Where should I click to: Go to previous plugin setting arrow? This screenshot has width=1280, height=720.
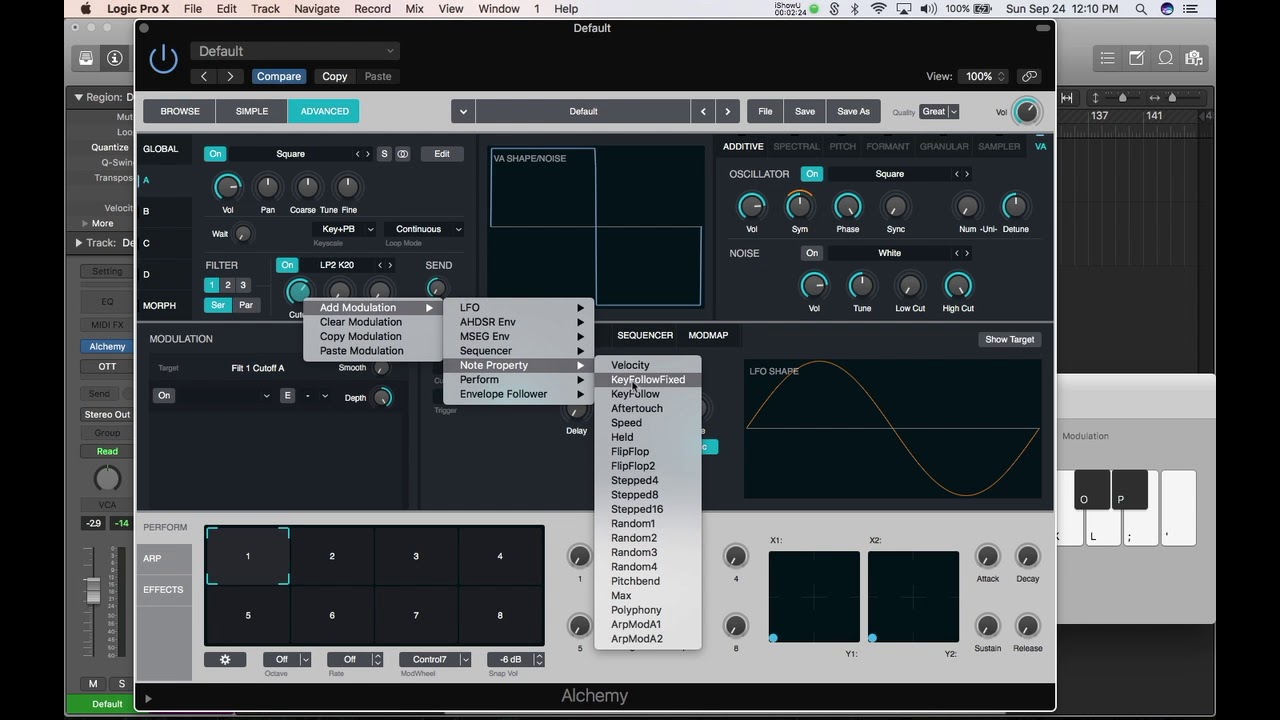[x=204, y=76]
